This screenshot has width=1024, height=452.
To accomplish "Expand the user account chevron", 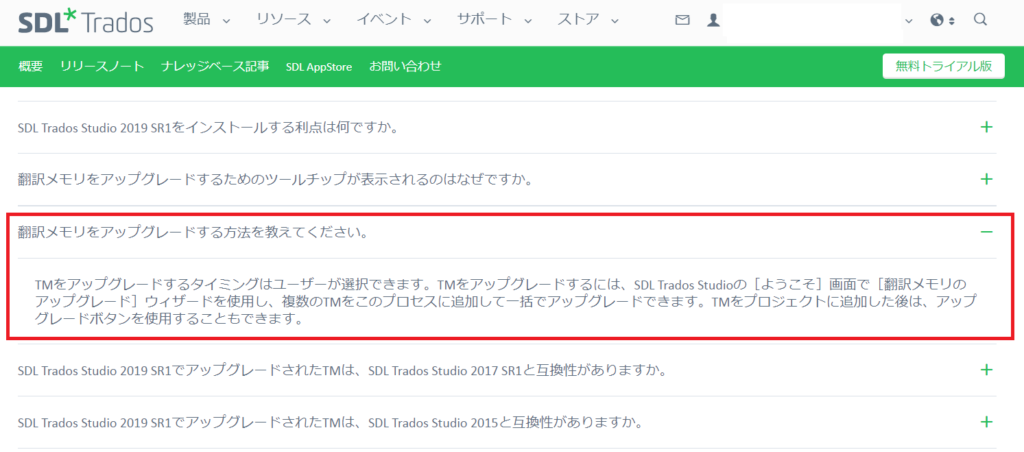I will coord(908,21).
